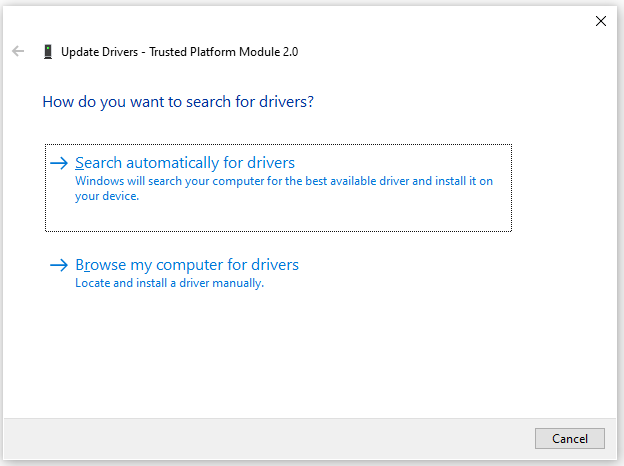Close the Update Drivers dialog
The width and height of the screenshot is (624, 466).
601,21
